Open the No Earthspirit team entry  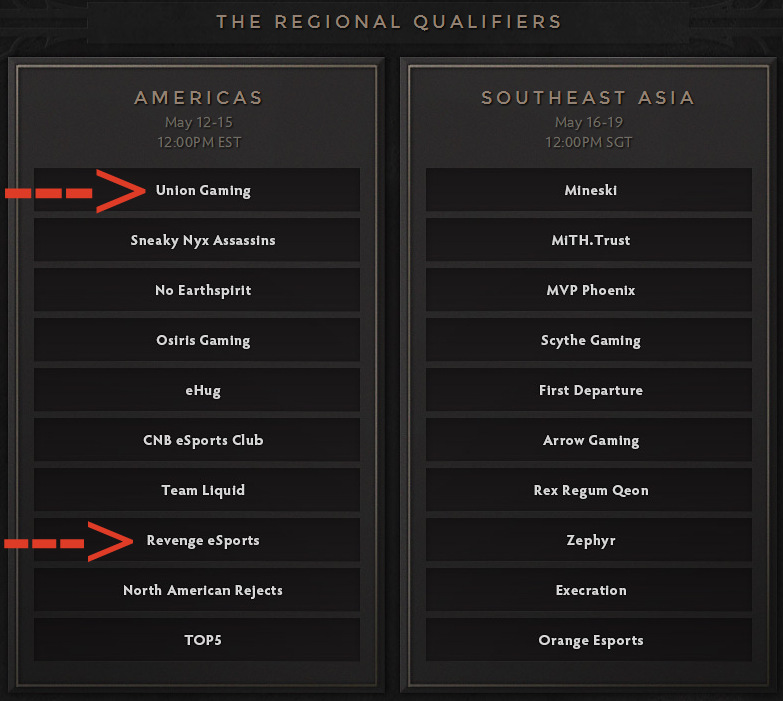(x=203, y=290)
